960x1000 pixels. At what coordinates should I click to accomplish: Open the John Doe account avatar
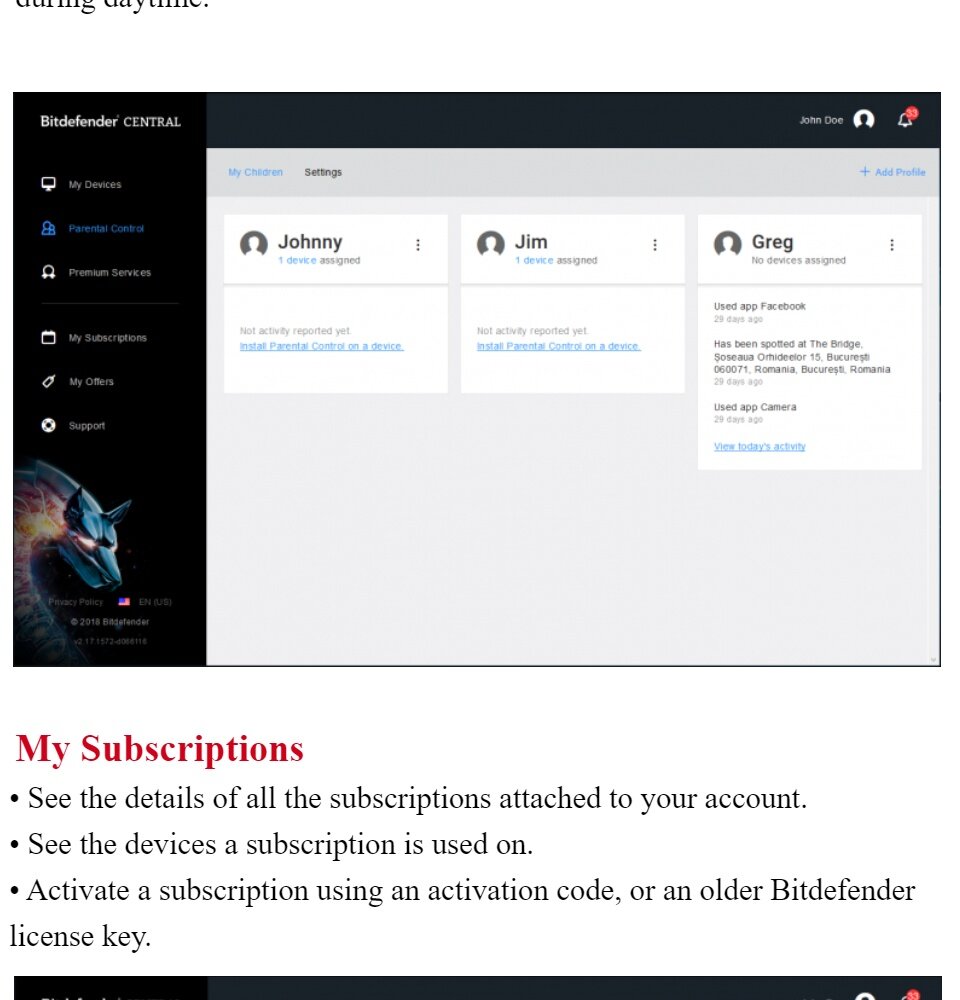coord(864,119)
